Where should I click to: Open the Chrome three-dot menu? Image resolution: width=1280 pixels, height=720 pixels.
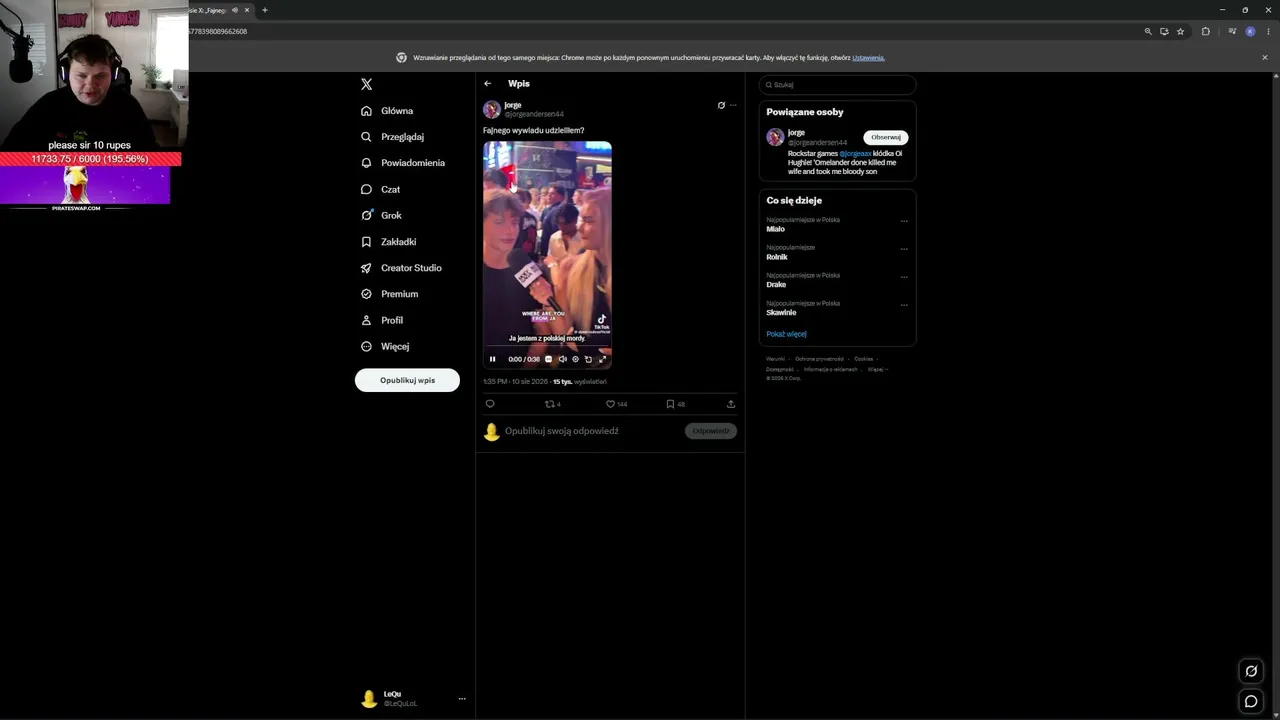1266,32
